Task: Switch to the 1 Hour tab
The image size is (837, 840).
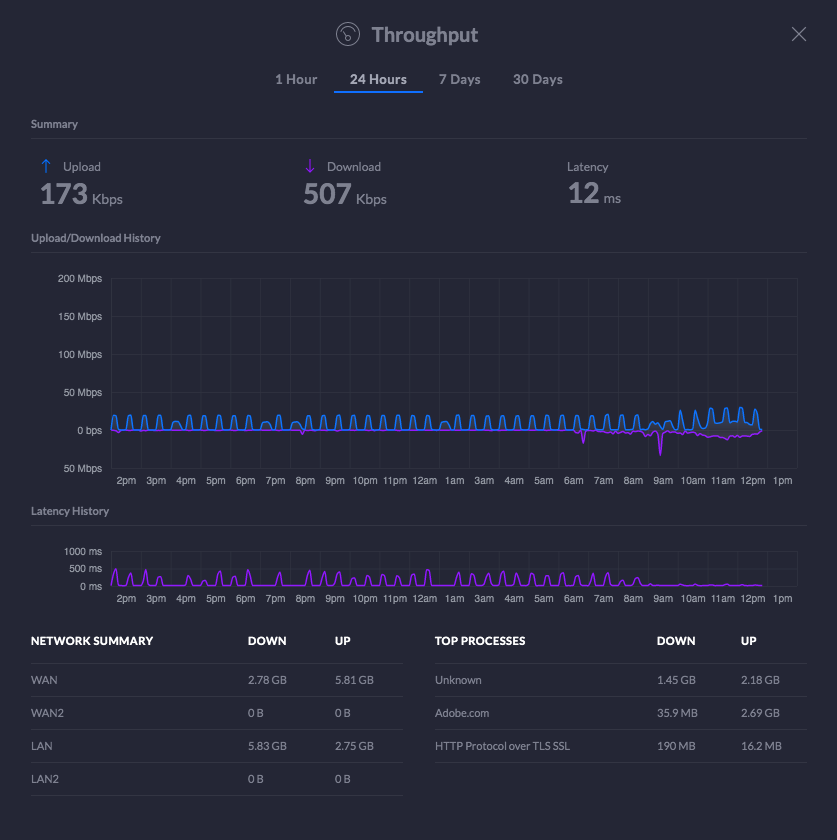Action: (x=296, y=80)
